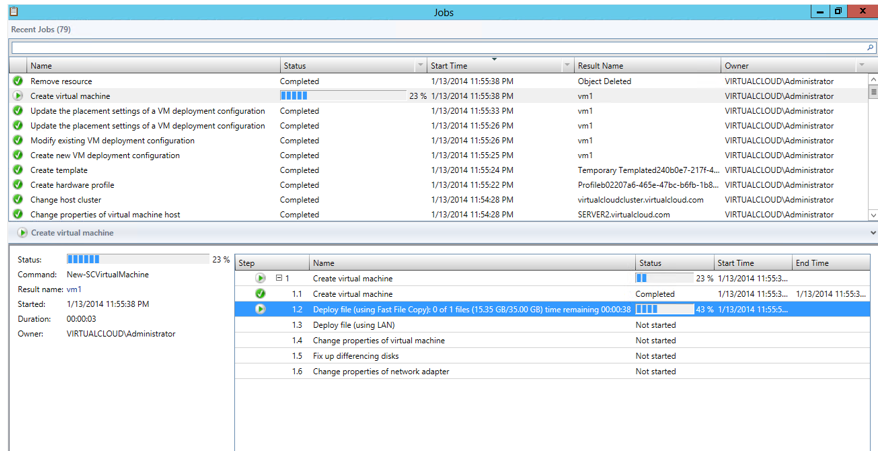
Task: Click the completed icon next to Create template
Action: coord(18,170)
